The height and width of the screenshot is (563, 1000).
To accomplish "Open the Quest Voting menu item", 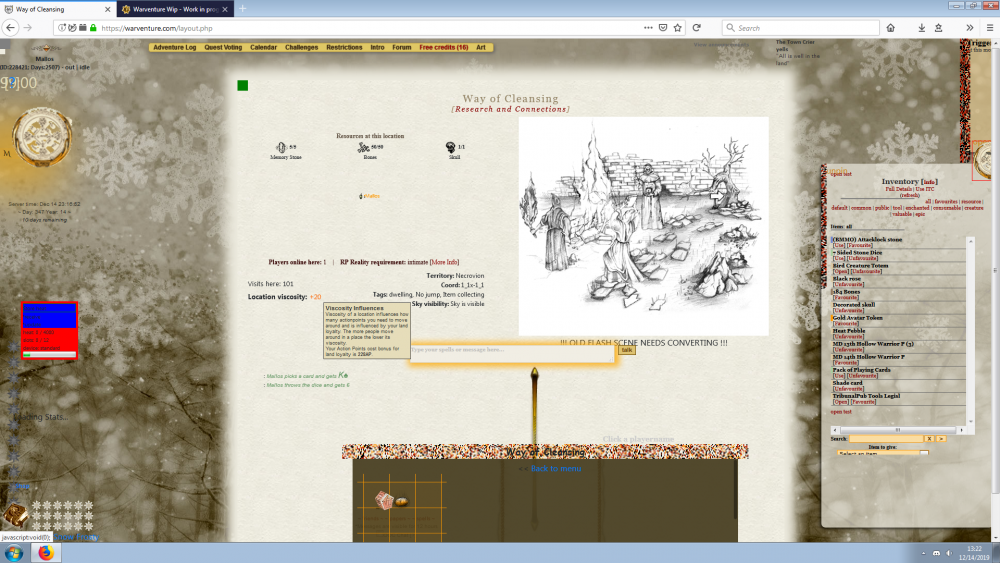I will pyautogui.click(x=223, y=47).
